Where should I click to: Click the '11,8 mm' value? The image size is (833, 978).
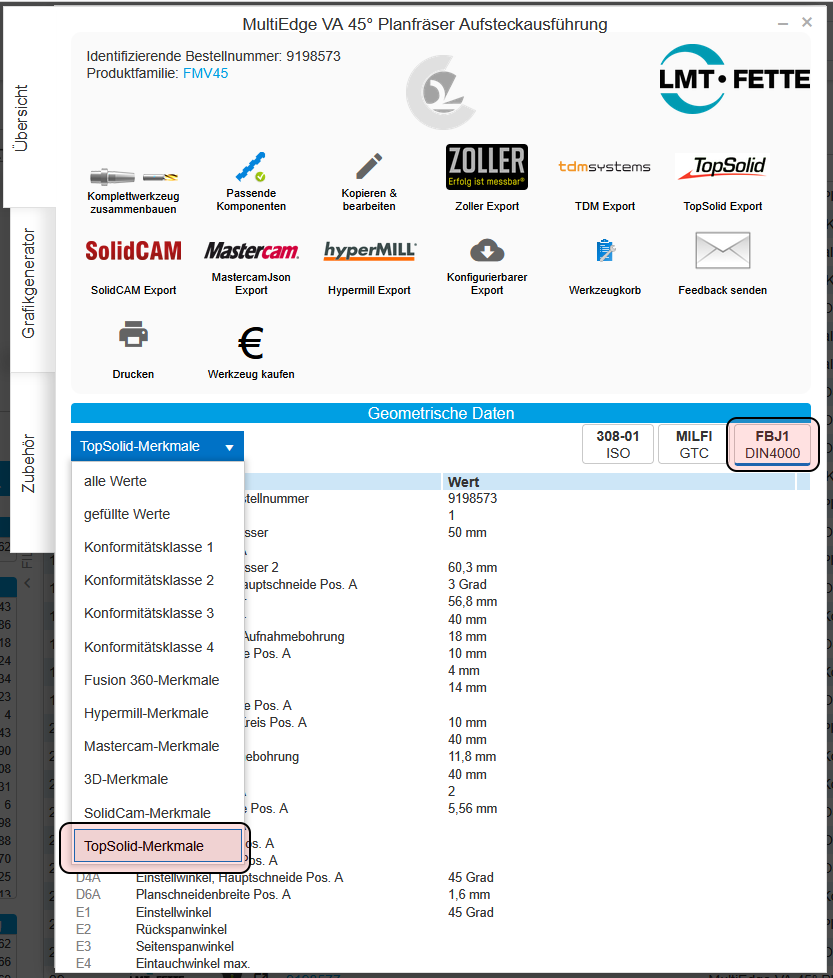click(472, 757)
